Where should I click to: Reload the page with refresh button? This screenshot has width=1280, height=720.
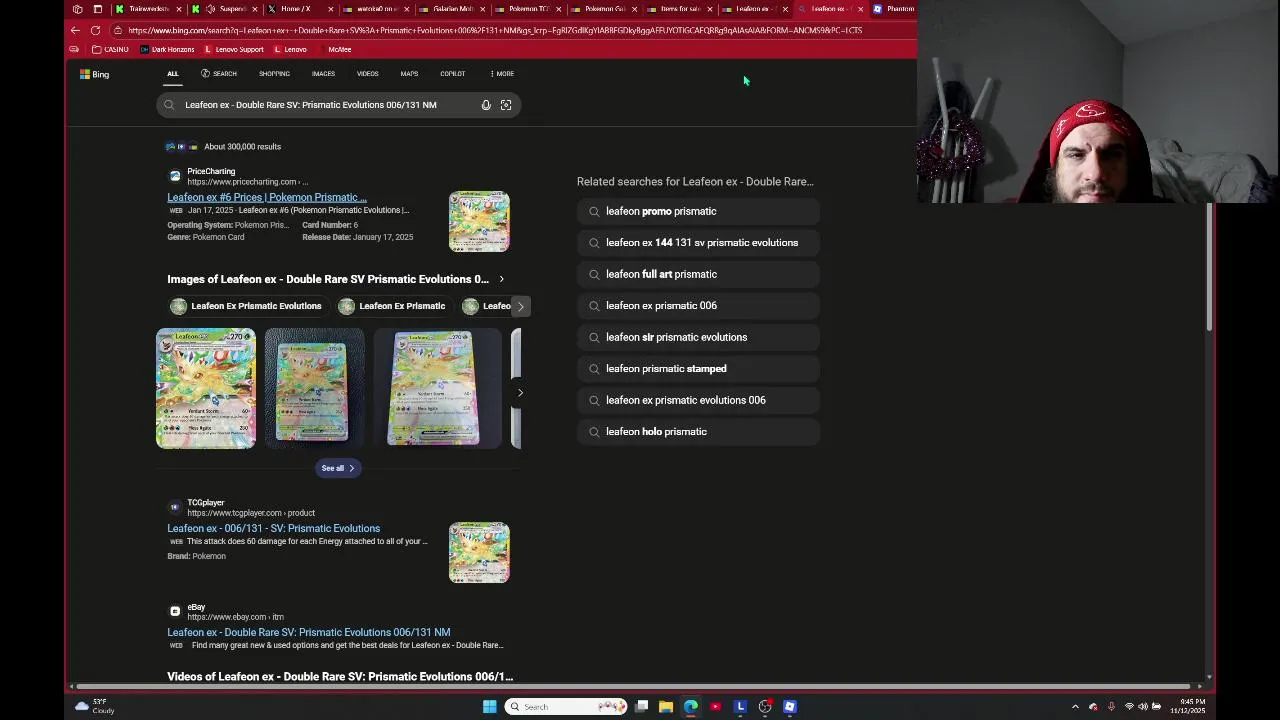pyautogui.click(x=95, y=30)
